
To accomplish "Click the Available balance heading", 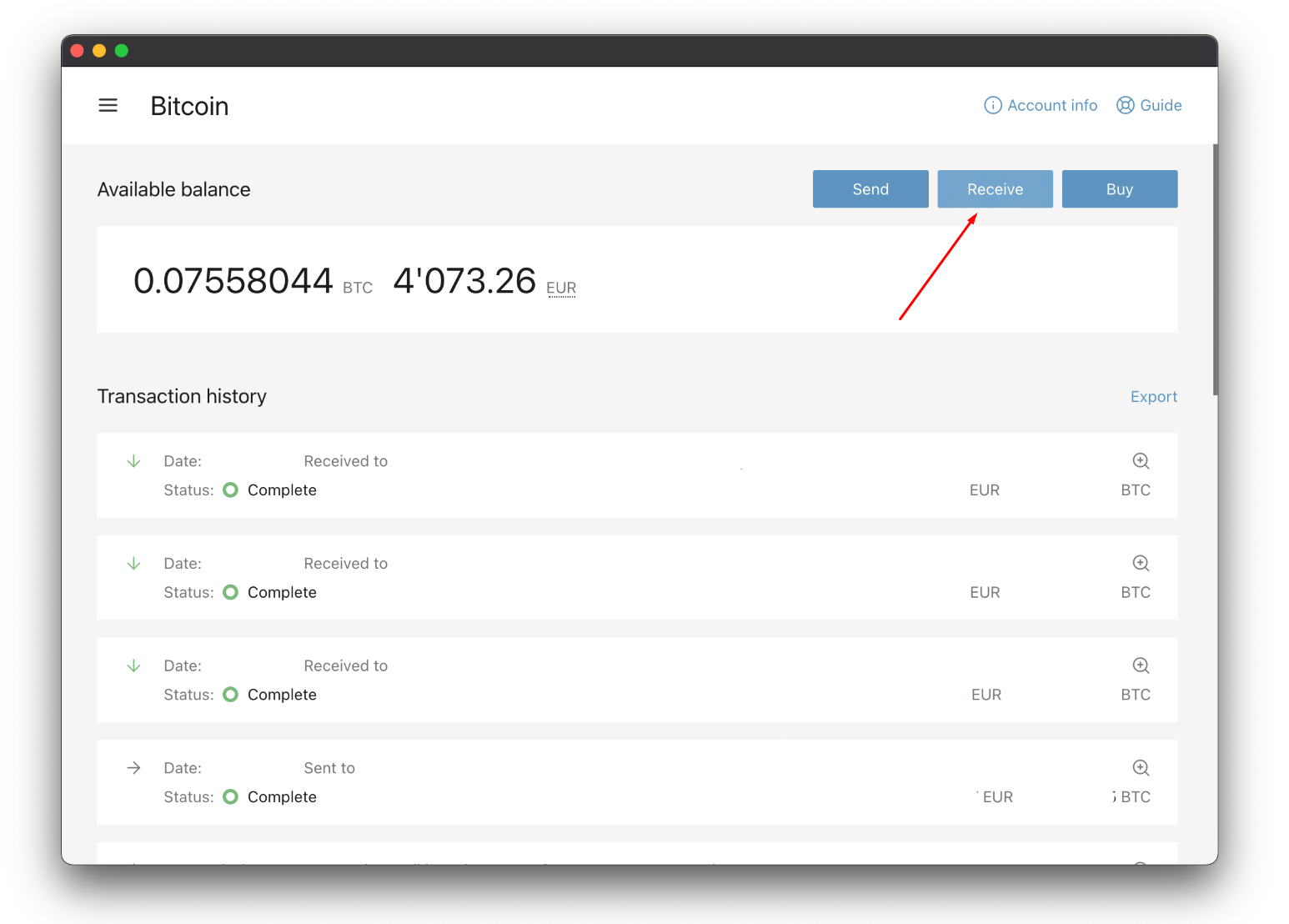I will (x=173, y=189).
